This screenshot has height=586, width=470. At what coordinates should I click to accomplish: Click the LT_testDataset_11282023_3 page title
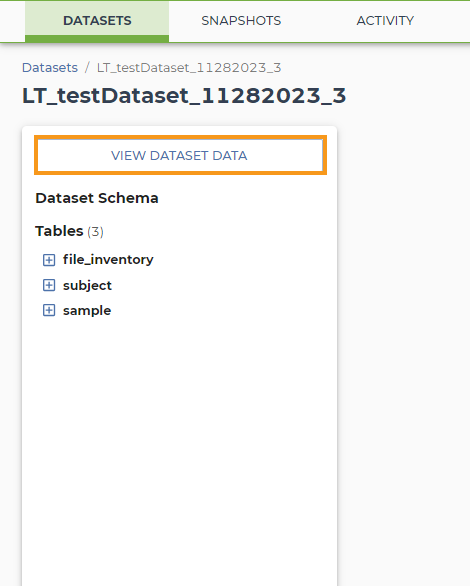click(184, 96)
